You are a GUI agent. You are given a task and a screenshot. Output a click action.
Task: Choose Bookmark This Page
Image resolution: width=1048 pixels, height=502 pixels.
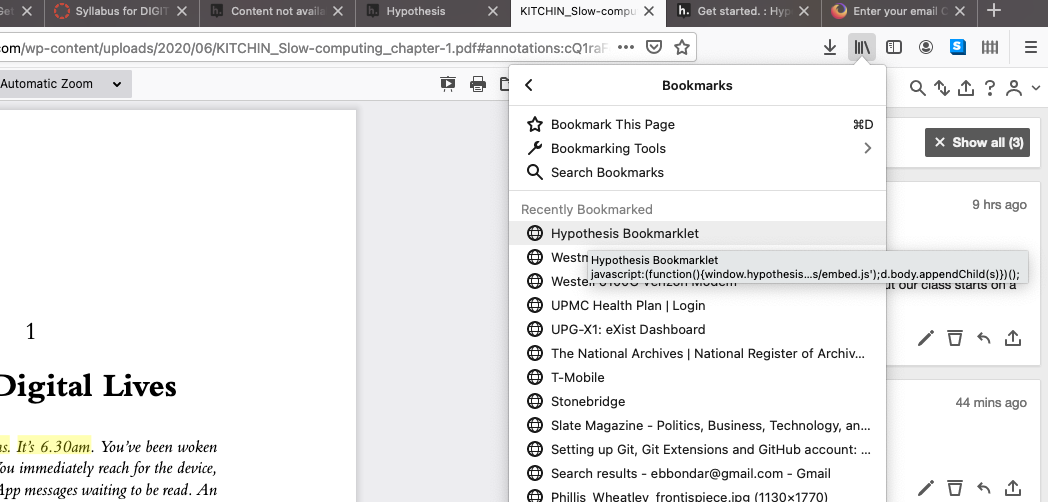(697, 124)
